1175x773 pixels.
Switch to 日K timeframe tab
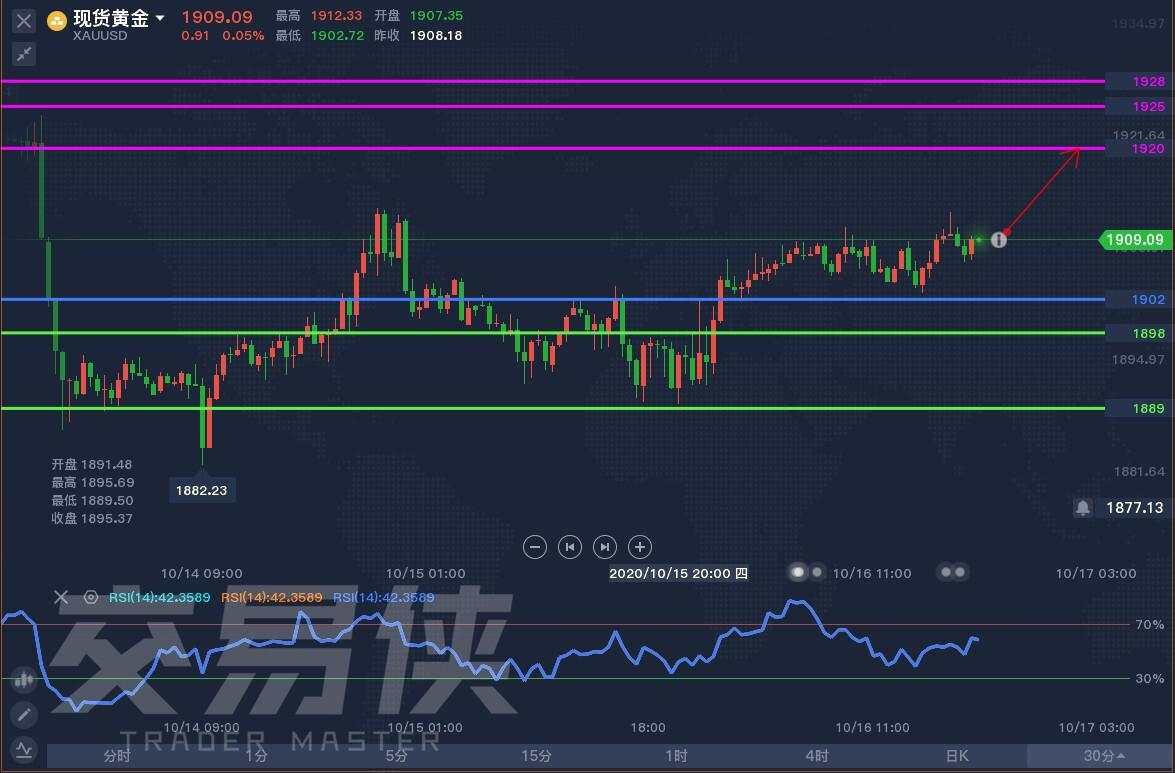[x=956, y=756]
